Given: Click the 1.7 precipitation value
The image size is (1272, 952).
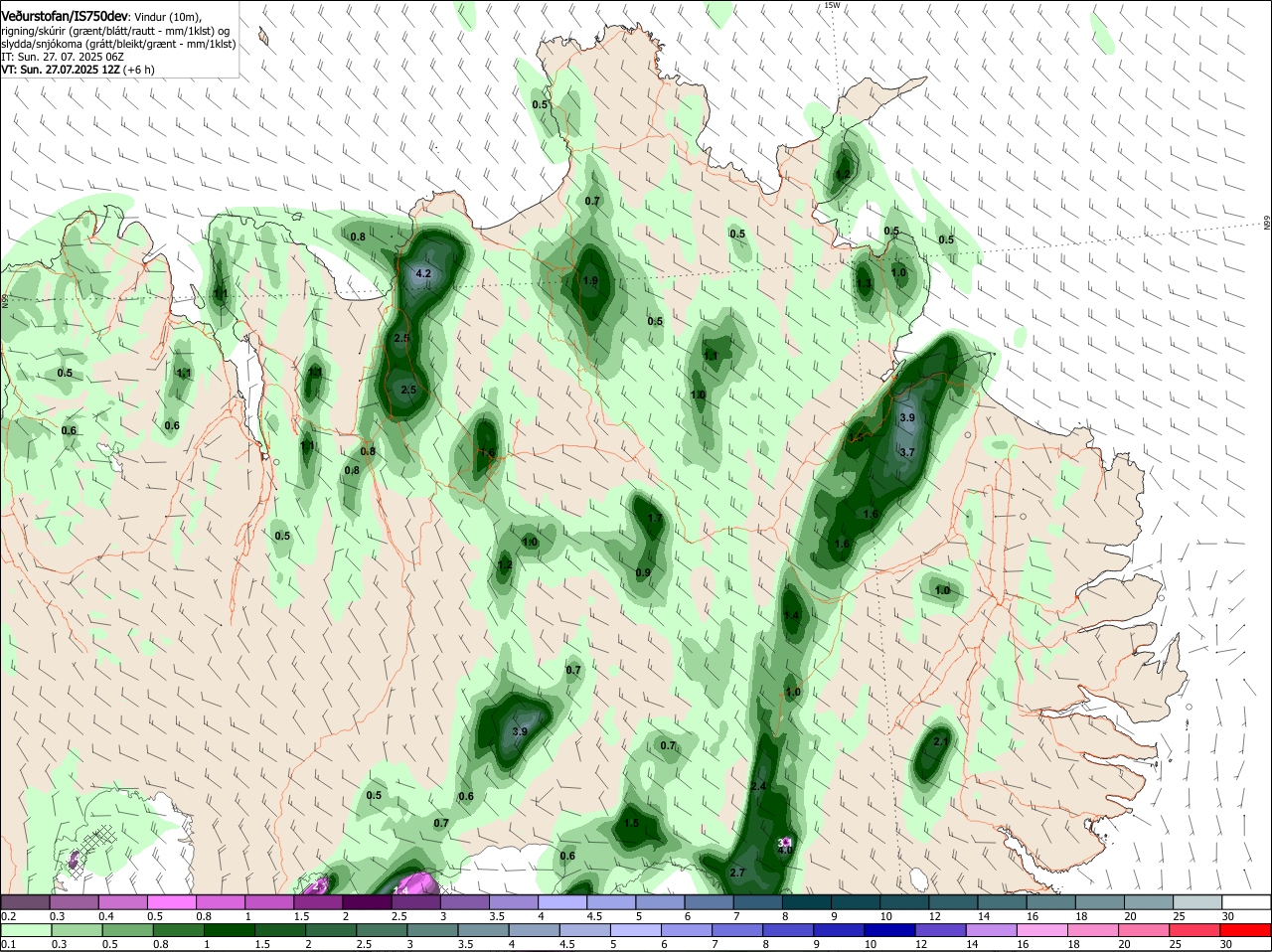Looking at the screenshot, I should [x=654, y=519].
